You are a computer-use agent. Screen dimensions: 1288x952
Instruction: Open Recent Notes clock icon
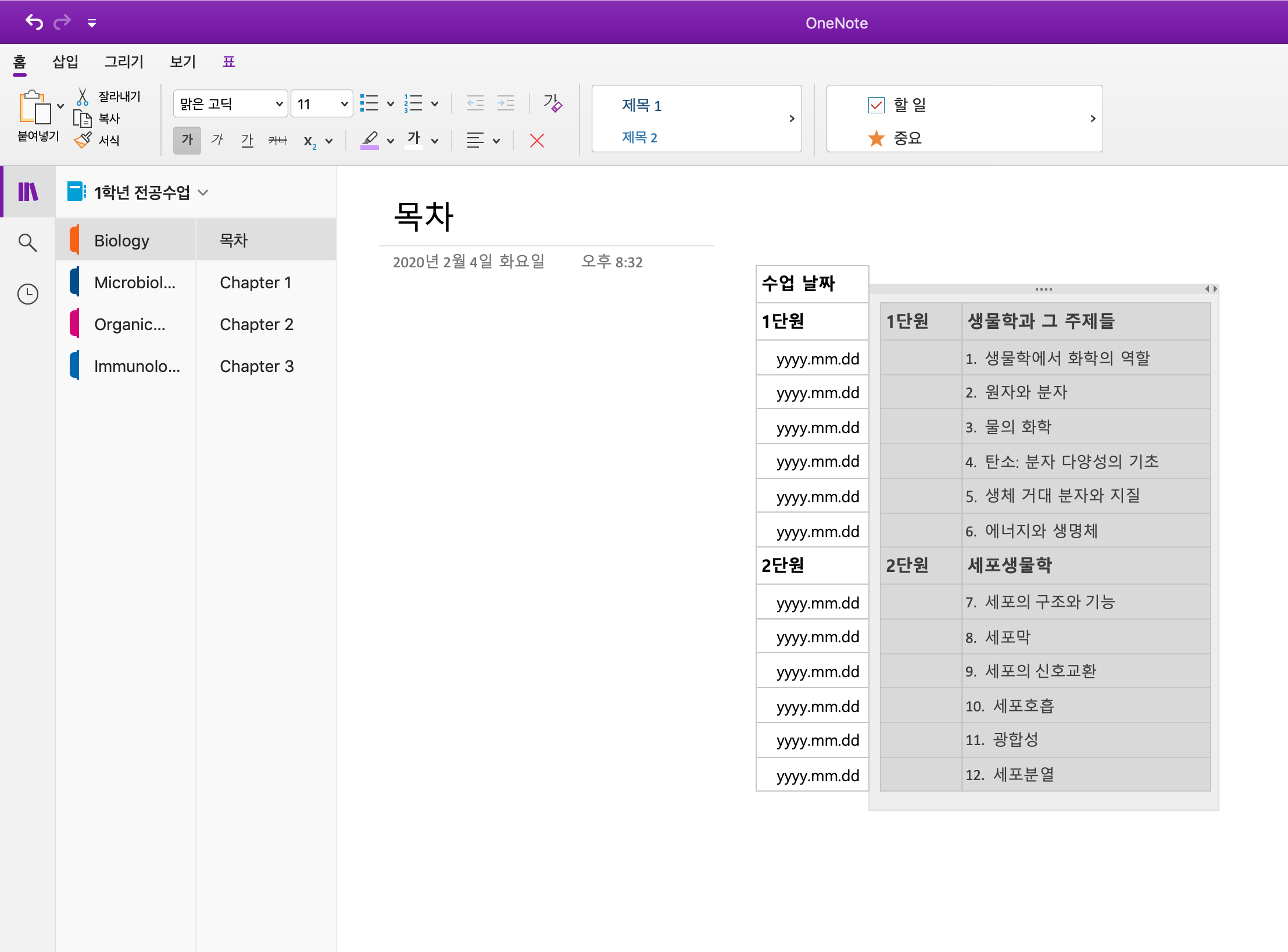point(27,294)
